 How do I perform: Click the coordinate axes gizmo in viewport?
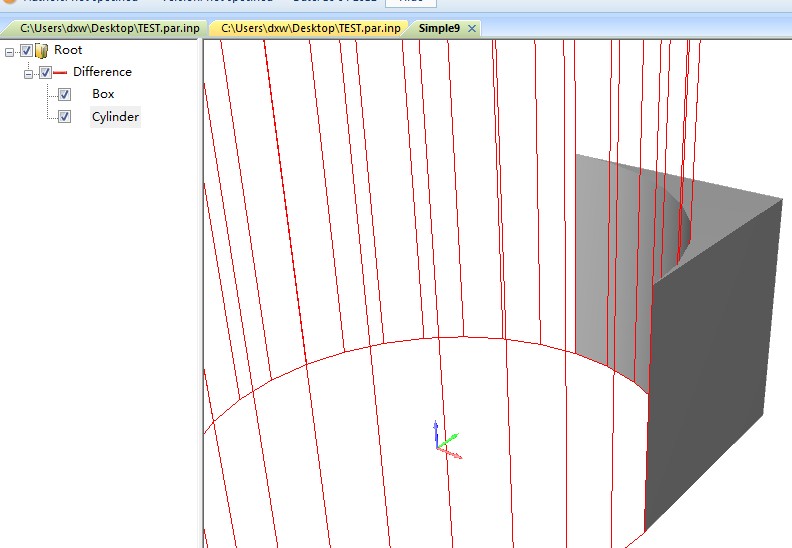point(447,439)
